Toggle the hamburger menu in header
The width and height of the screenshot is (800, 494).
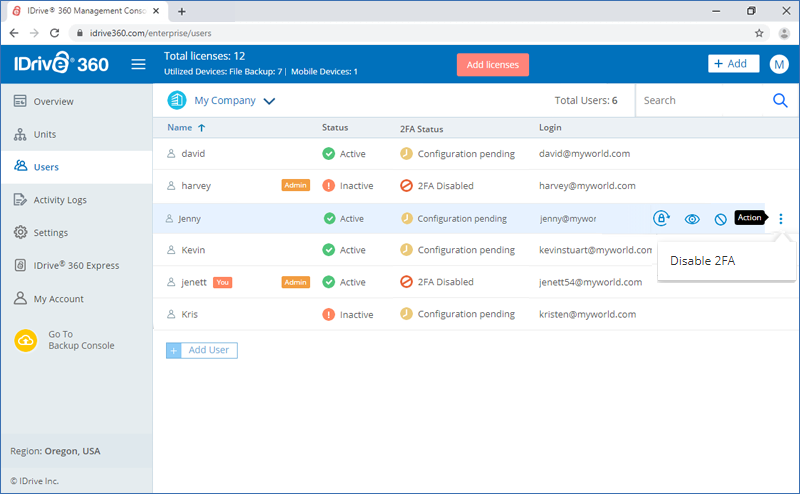pyautogui.click(x=138, y=64)
